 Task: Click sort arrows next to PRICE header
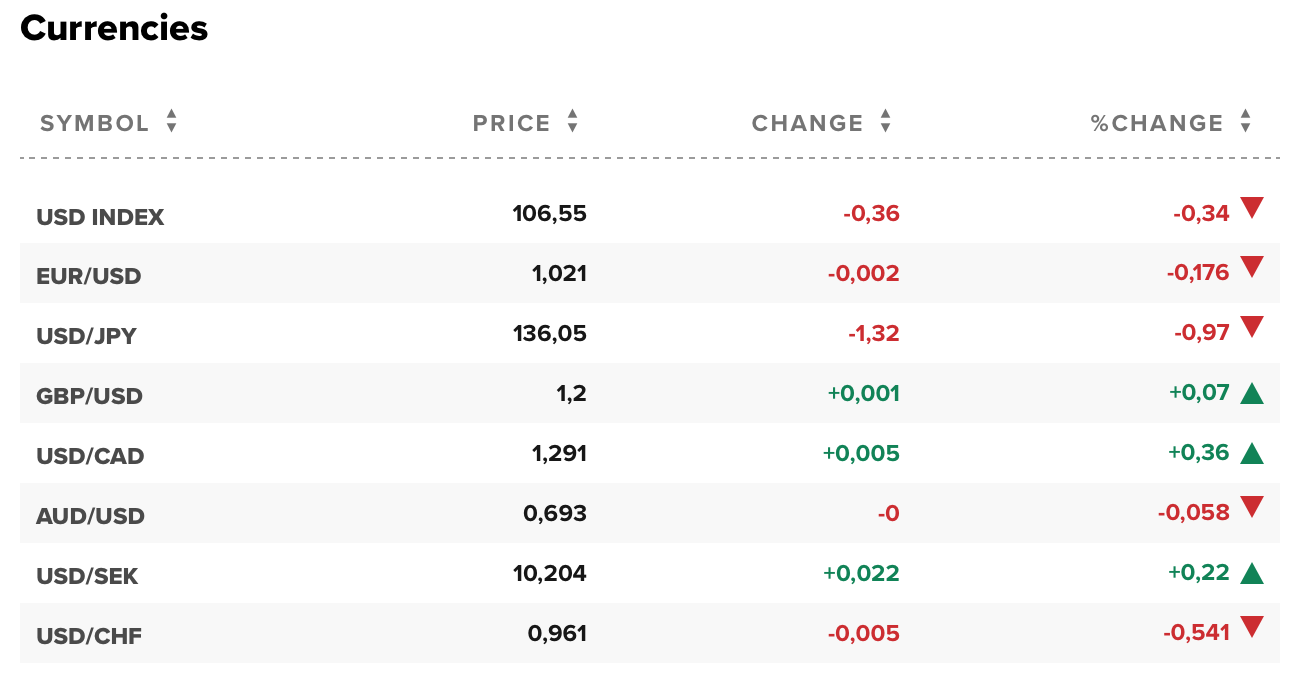[x=572, y=122]
